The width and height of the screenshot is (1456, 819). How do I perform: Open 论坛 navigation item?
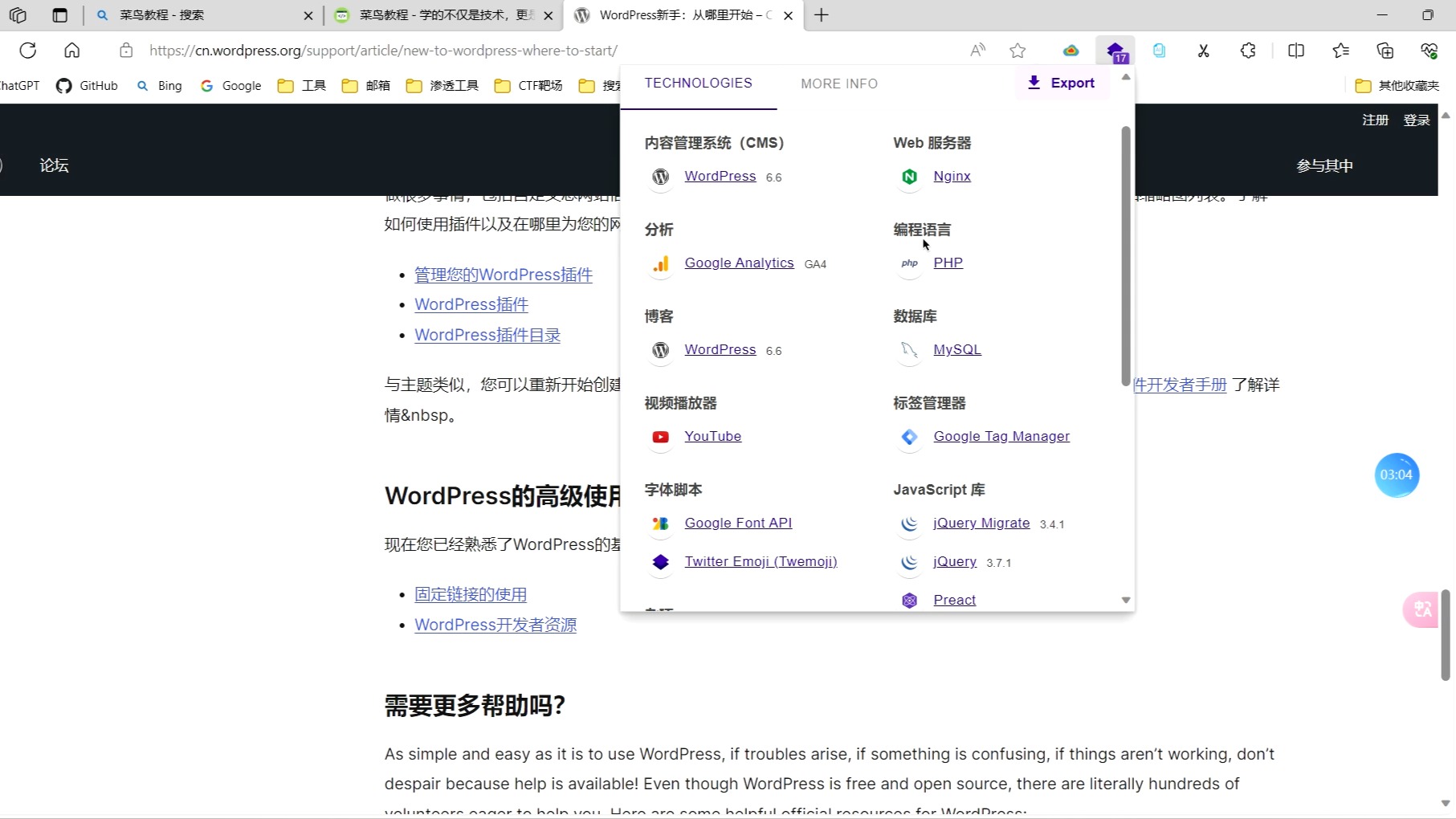coord(55,165)
